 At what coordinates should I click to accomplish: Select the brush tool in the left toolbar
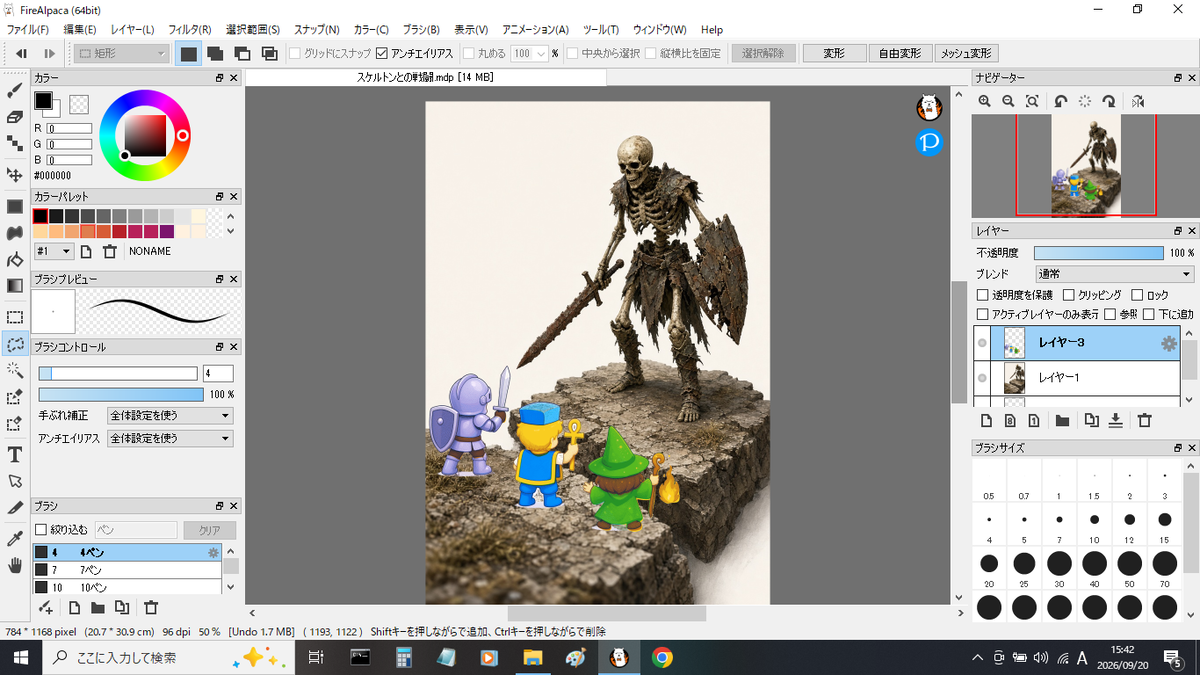click(x=15, y=90)
